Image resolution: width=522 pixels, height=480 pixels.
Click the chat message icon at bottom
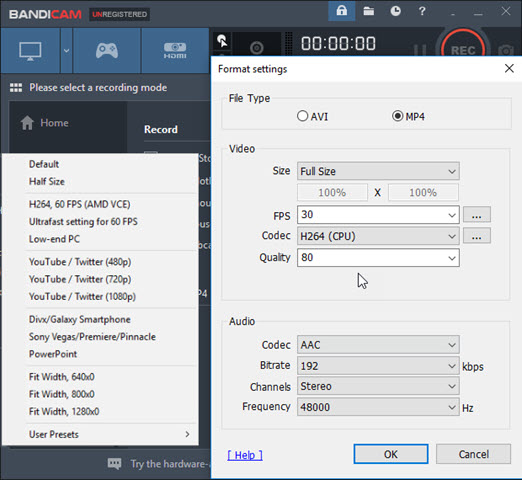114,464
